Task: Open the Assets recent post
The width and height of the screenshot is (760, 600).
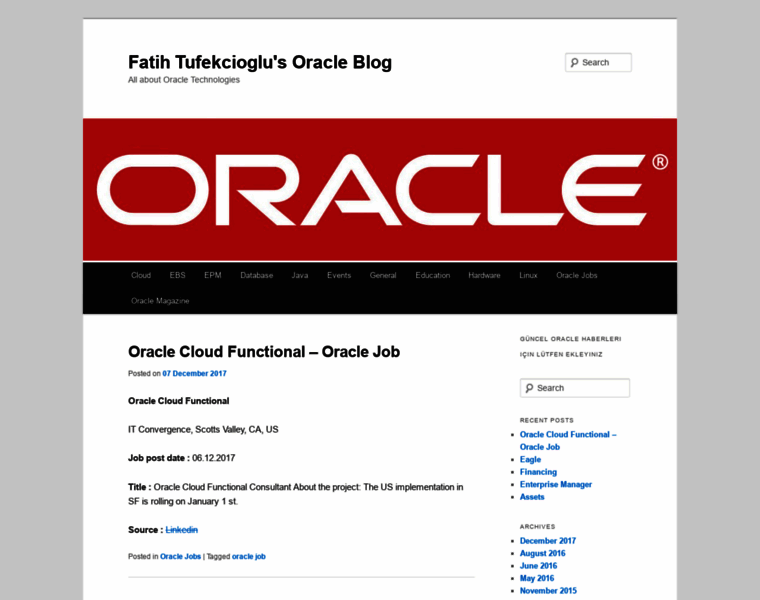Action: [532, 497]
